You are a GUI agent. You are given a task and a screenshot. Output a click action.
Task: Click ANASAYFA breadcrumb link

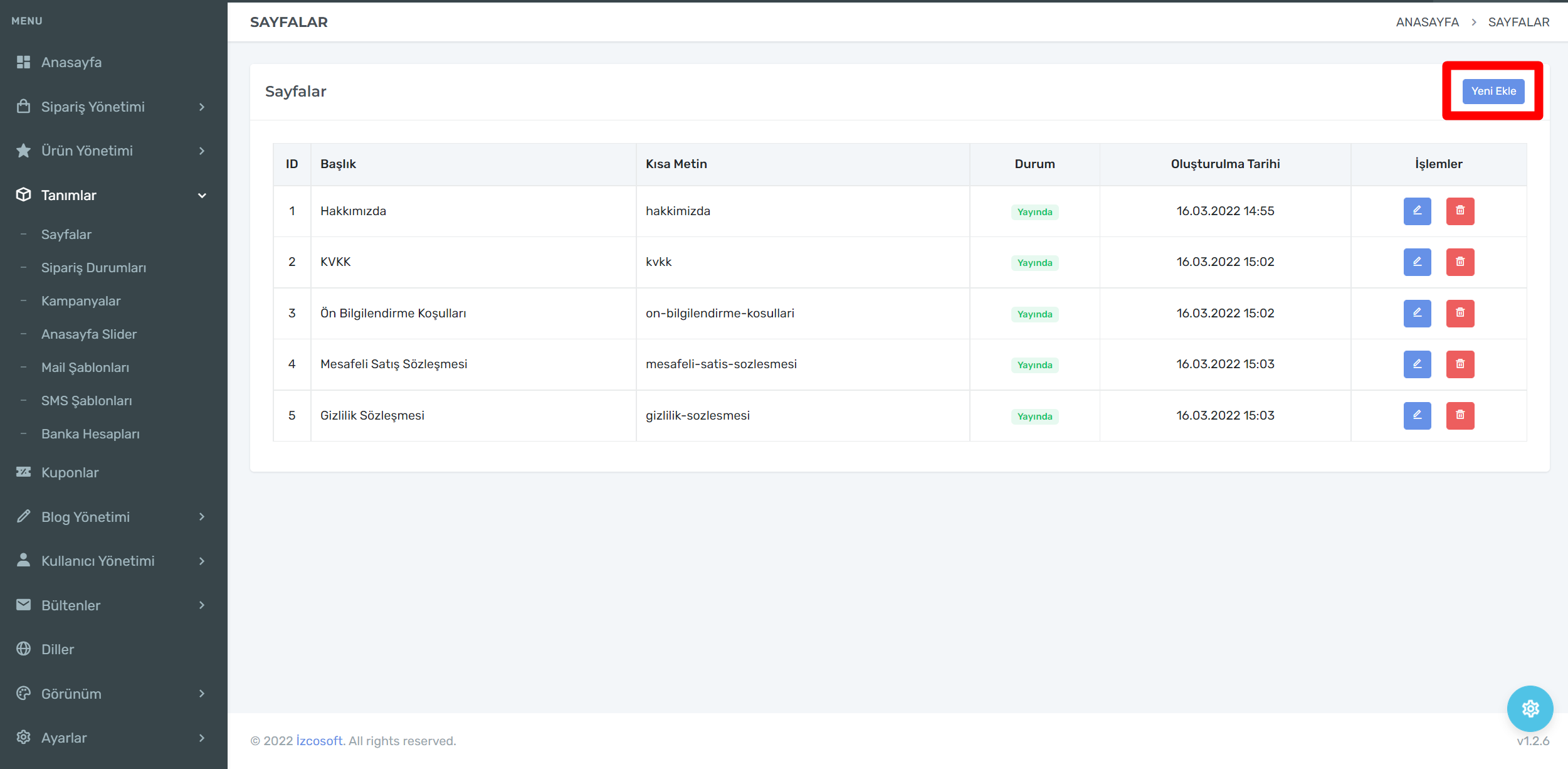tap(1427, 23)
